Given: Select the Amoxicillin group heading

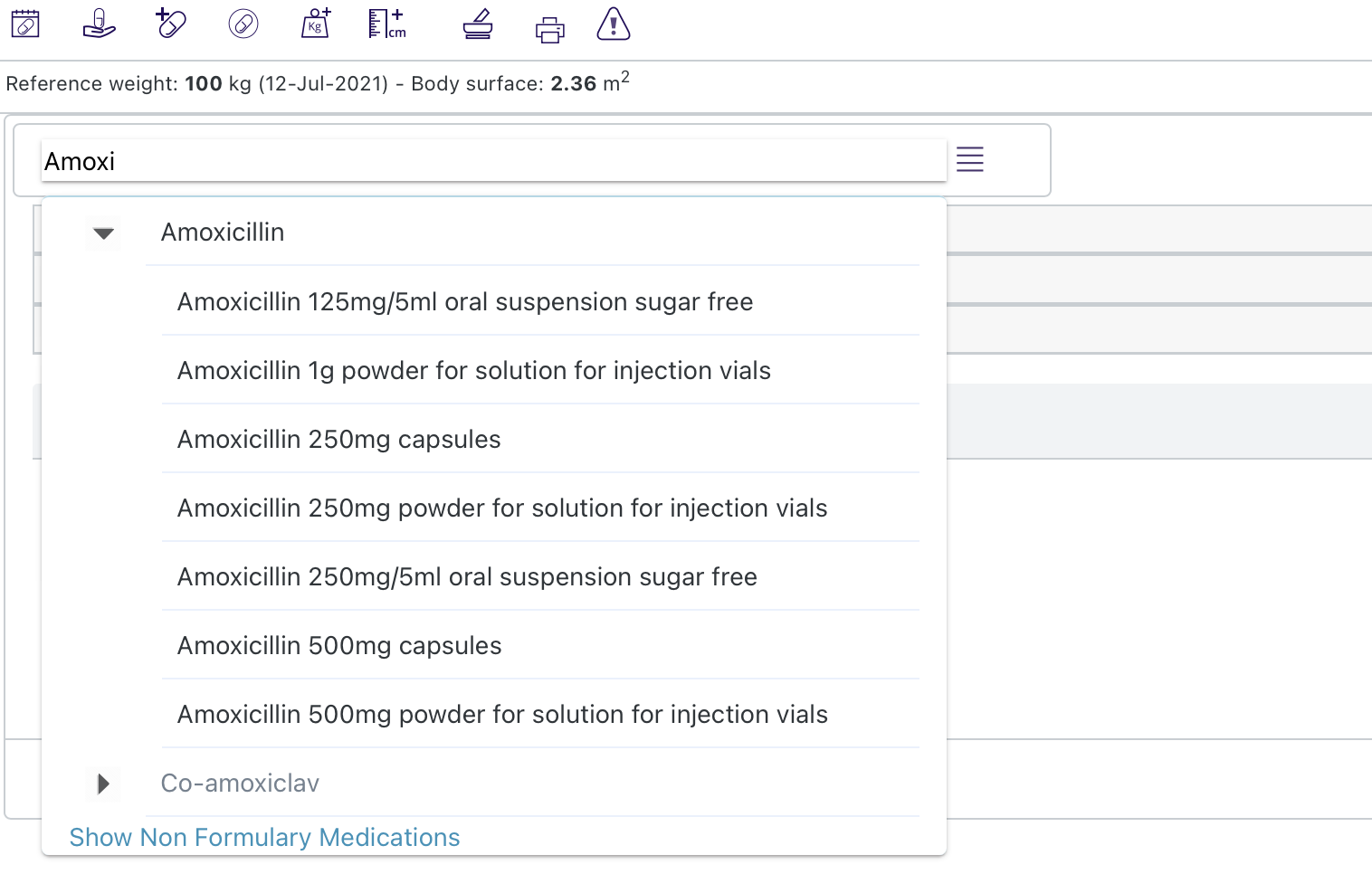Looking at the screenshot, I should tap(223, 233).
